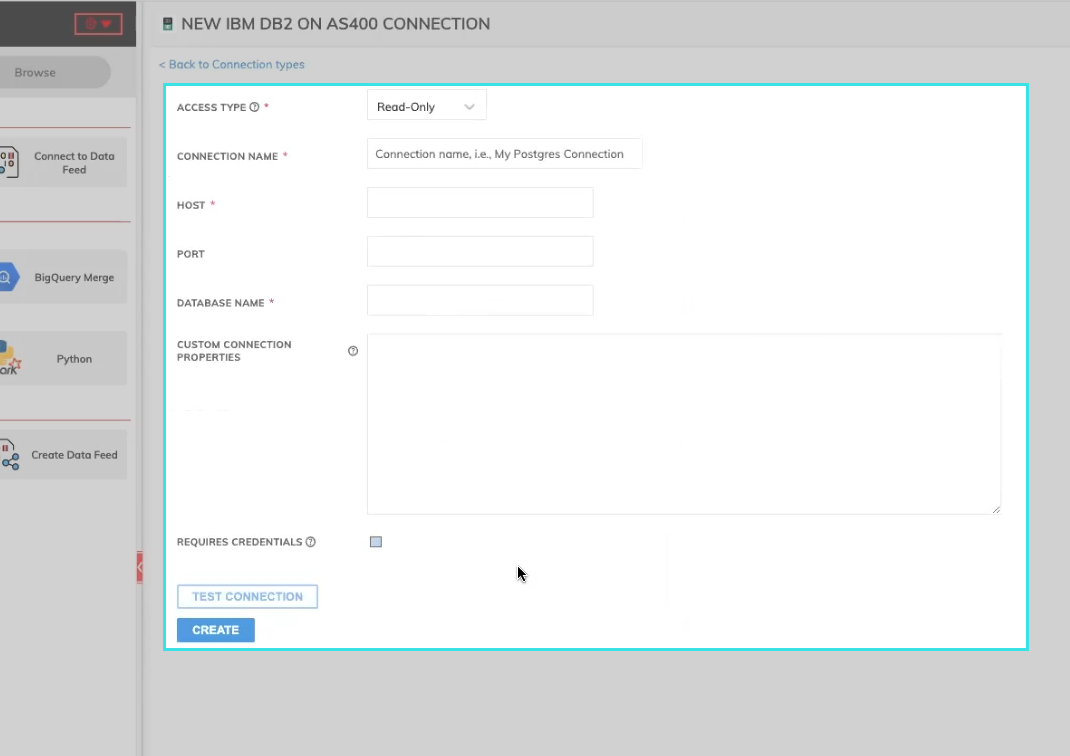Select Connect to Data Feed in sidebar
This screenshot has height=756, width=1070.
[x=63, y=163]
